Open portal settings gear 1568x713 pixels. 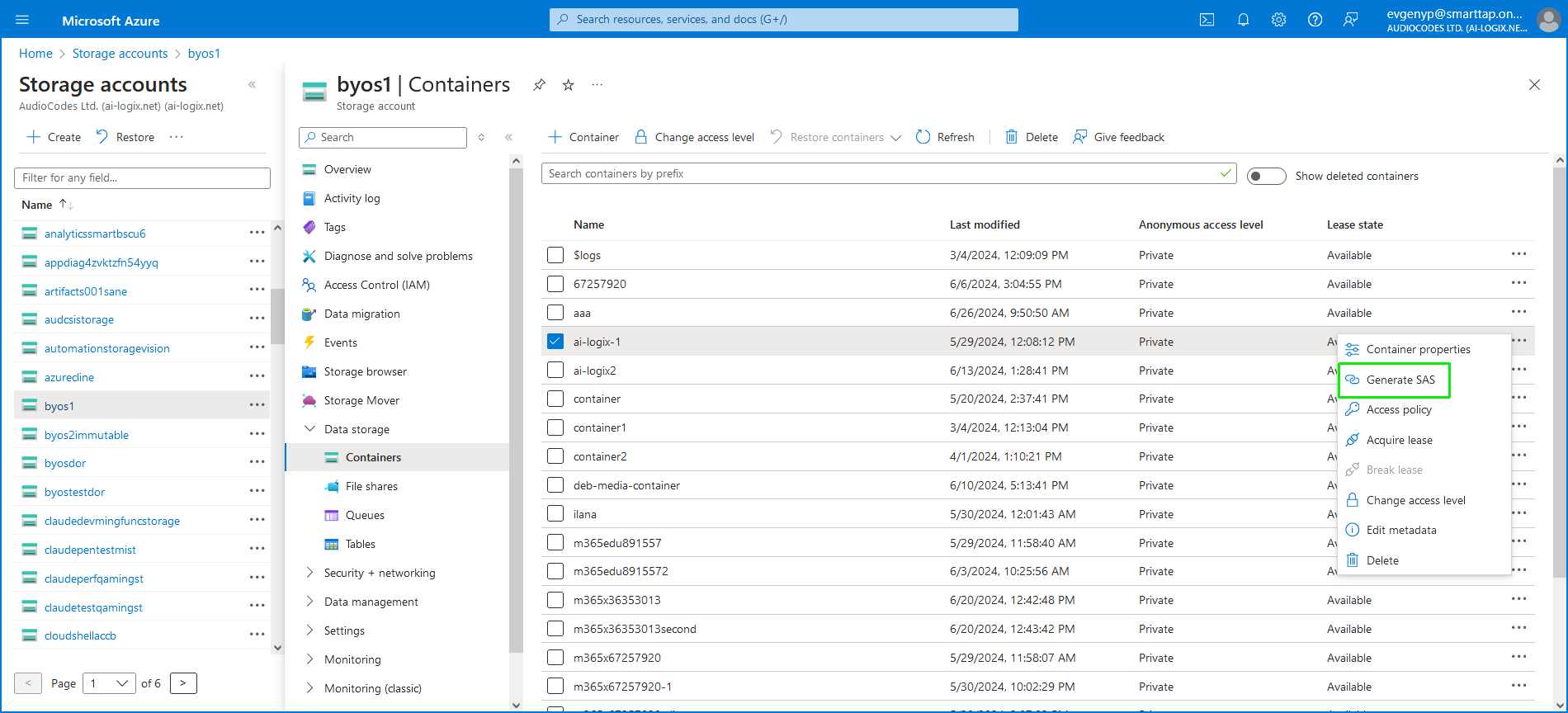click(1278, 20)
